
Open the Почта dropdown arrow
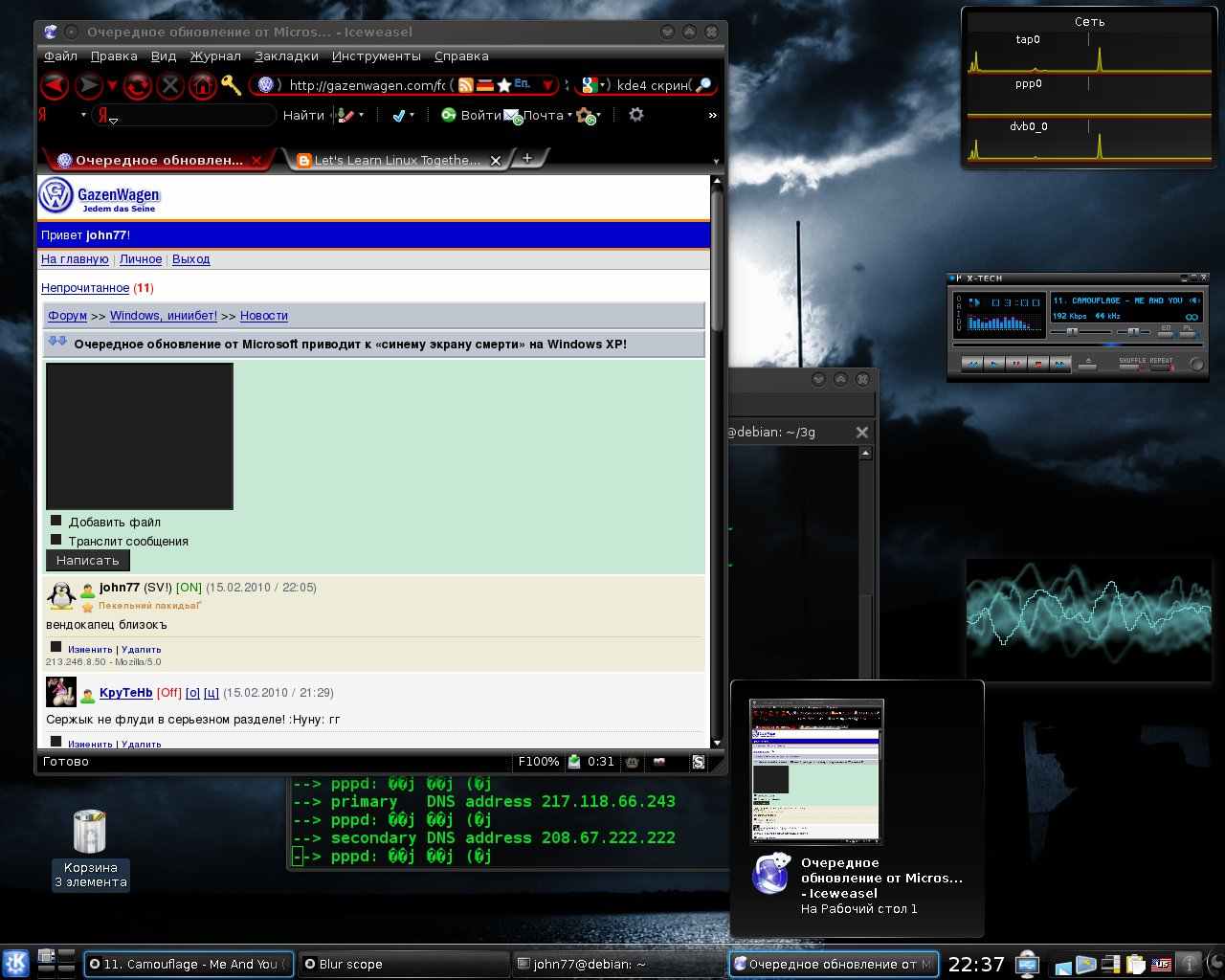tap(569, 115)
